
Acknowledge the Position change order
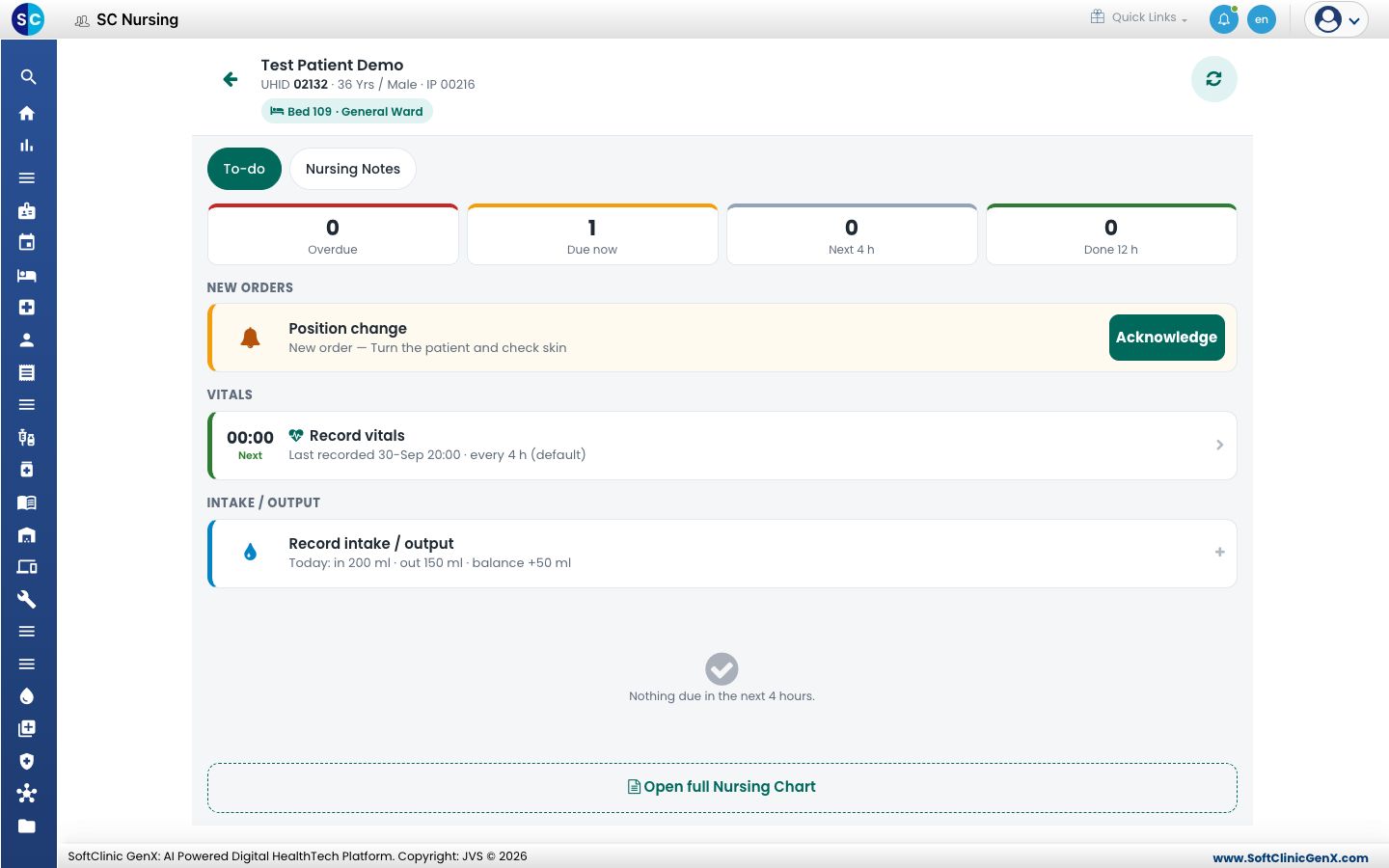pos(1167,338)
